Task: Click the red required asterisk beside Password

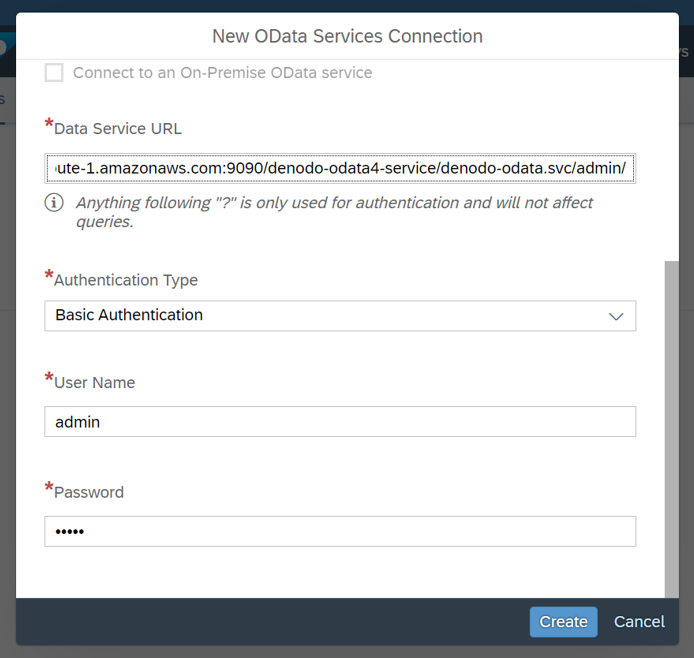Action: 49,487
